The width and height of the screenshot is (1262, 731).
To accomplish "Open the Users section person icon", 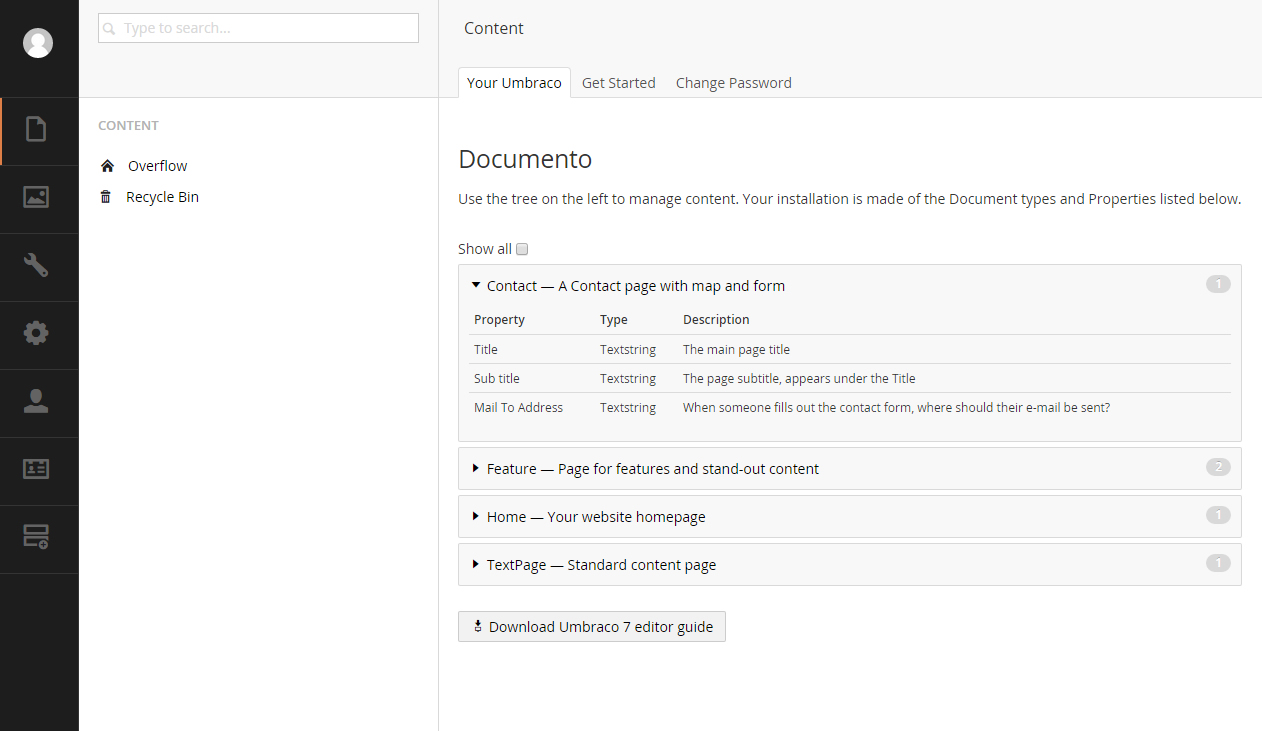I will pos(36,401).
